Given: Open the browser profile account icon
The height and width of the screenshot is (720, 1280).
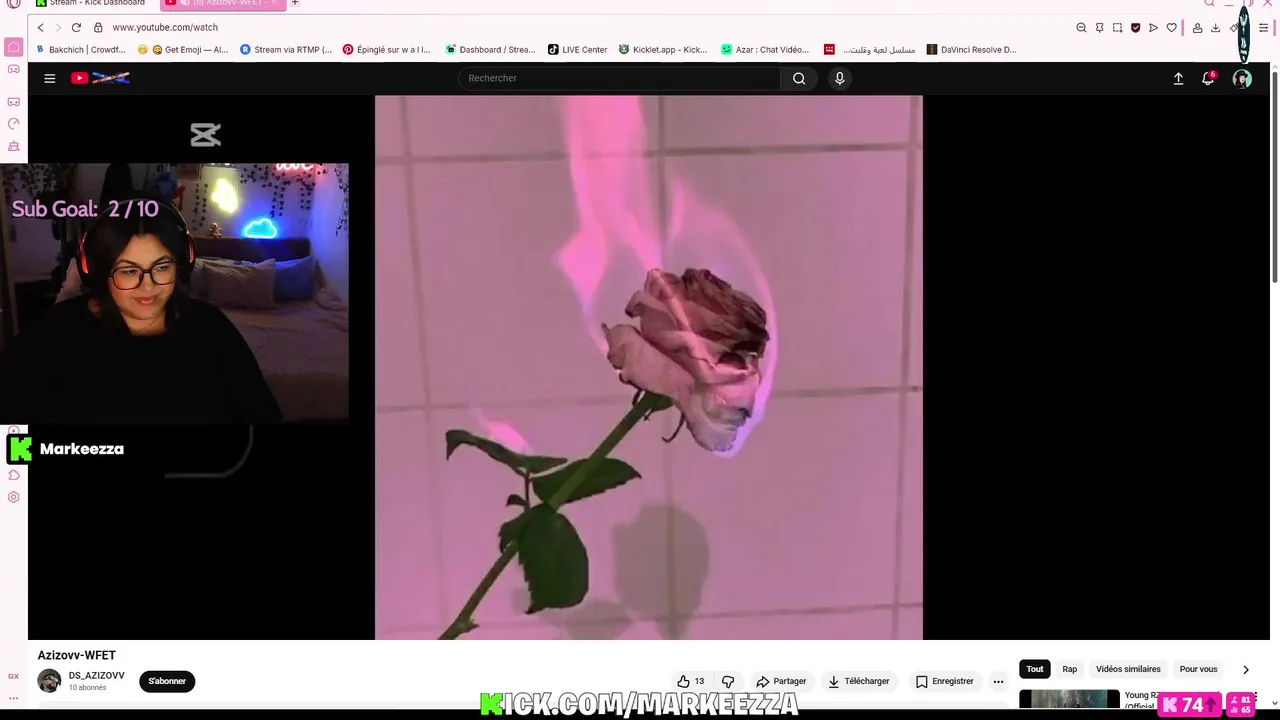Looking at the screenshot, I should (x=1197, y=28).
